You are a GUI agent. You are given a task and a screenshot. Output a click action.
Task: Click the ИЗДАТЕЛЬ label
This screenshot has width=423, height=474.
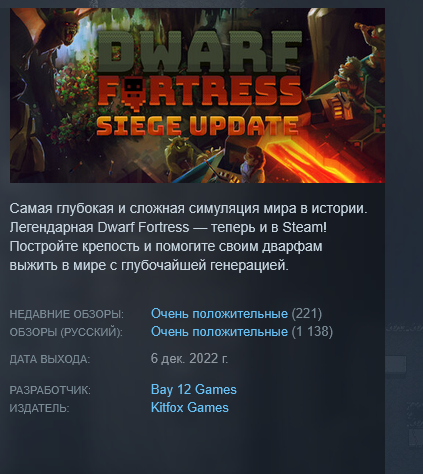(x=39, y=408)
